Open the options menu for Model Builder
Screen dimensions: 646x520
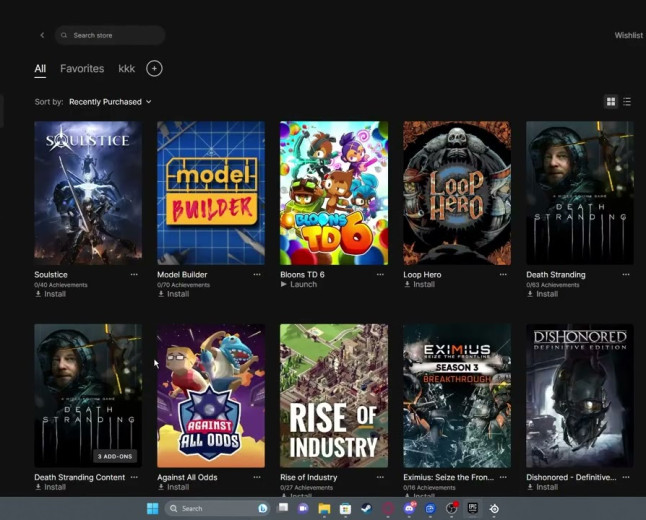(x=257, y=274)
